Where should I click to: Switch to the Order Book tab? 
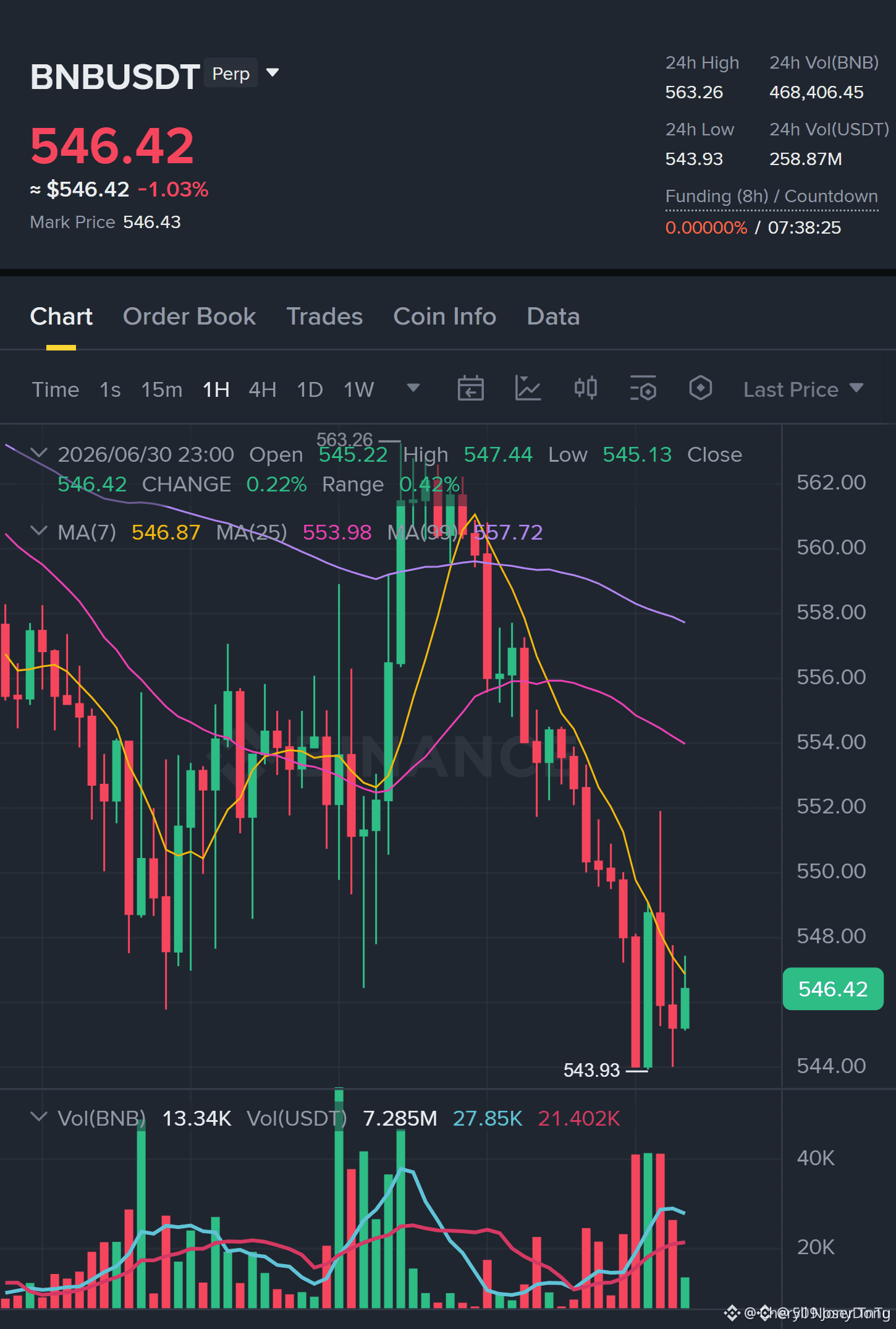189,316
